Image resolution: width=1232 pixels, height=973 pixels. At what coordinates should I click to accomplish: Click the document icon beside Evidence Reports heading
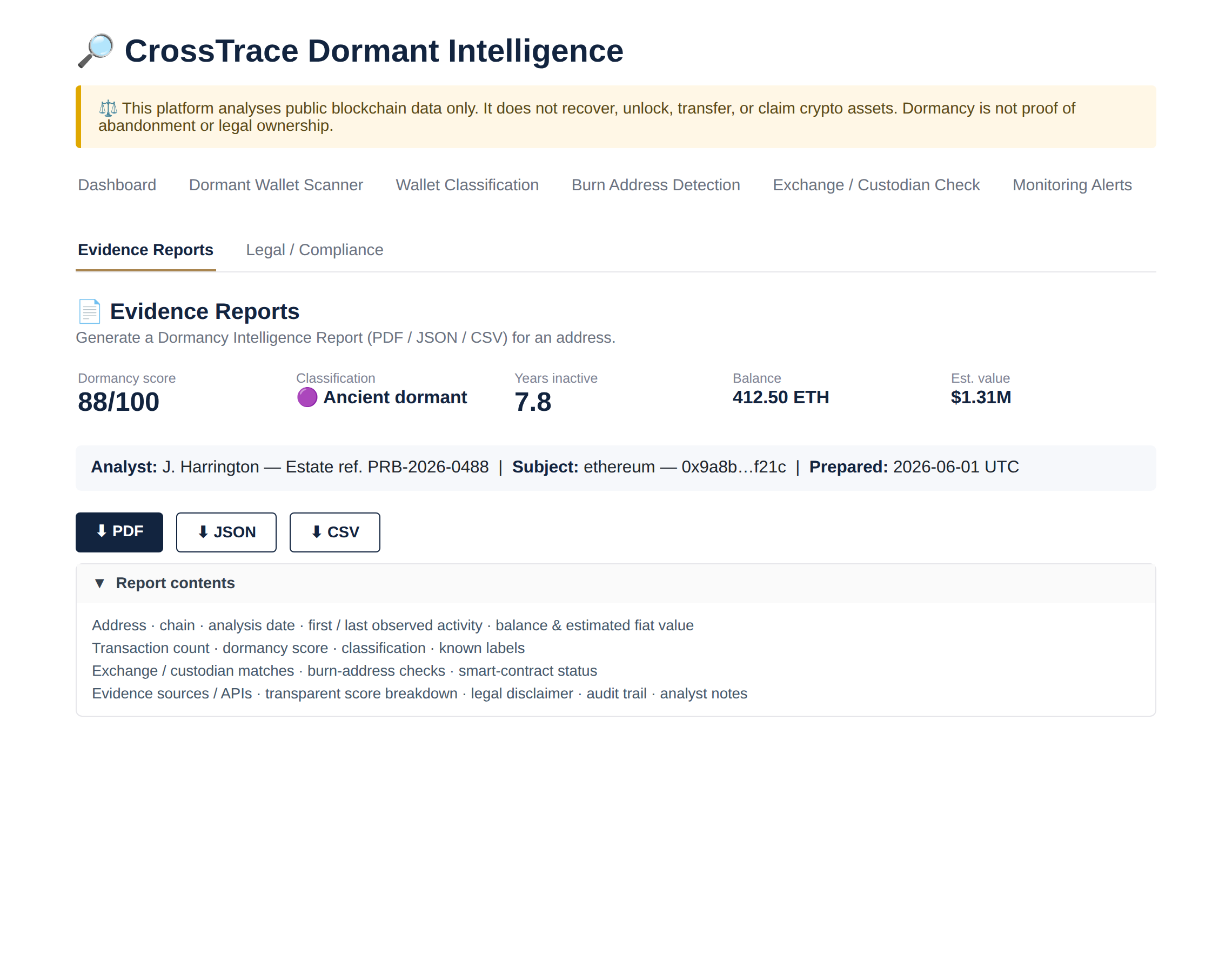coord(89,311)
